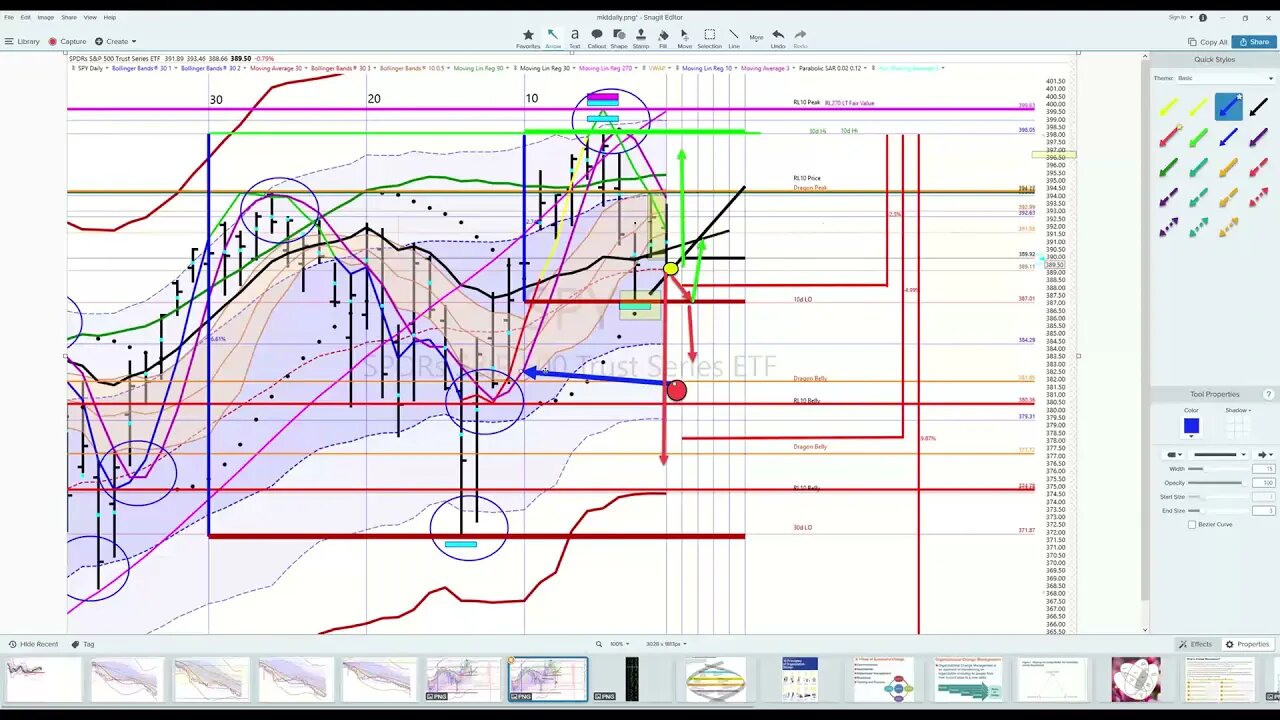The width and height of the screenshot is (1280, 720).
Task: Open the Share menu
Action: (x=69, y=17)
